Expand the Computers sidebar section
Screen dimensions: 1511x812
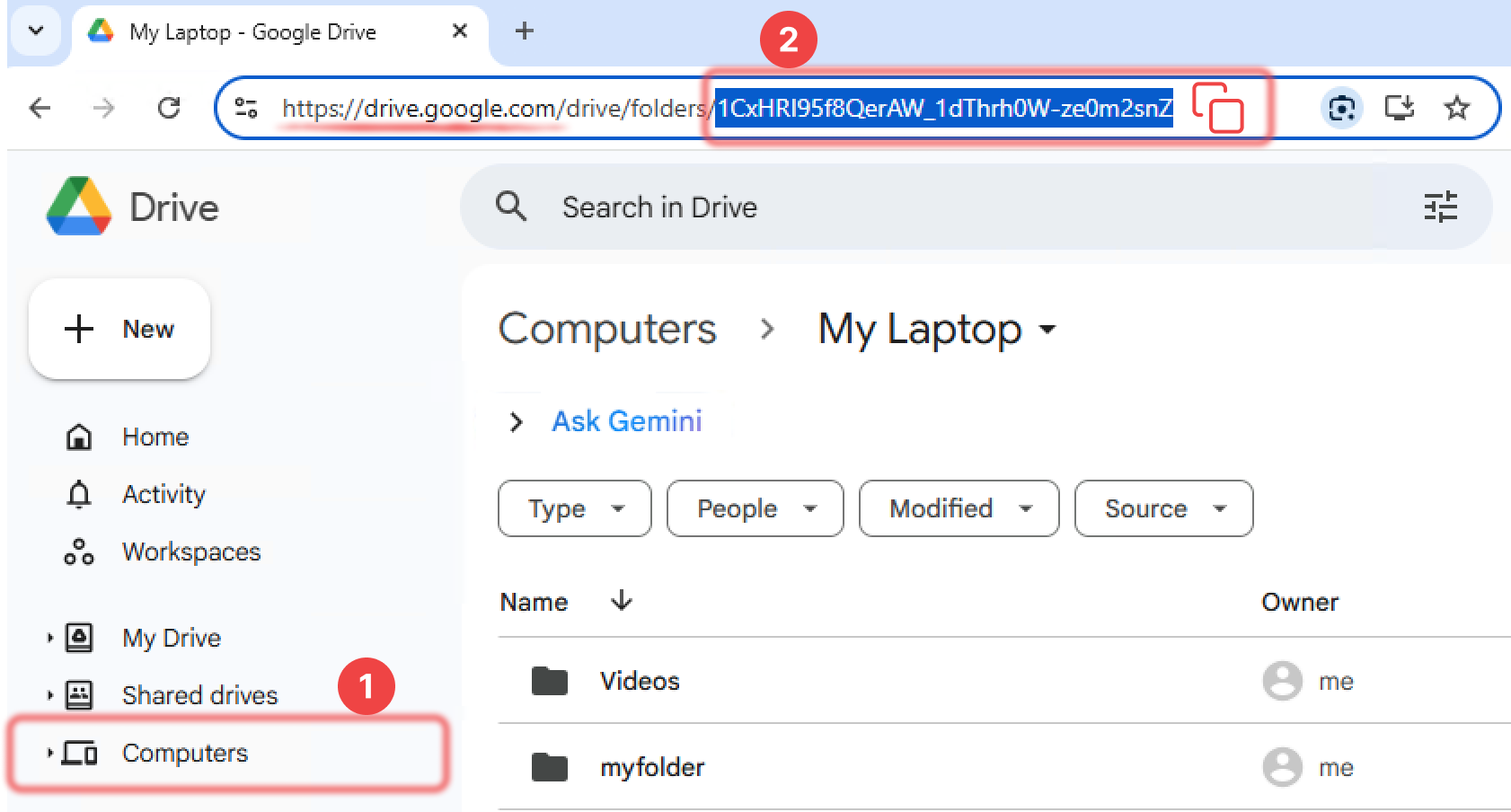point(49,754)
